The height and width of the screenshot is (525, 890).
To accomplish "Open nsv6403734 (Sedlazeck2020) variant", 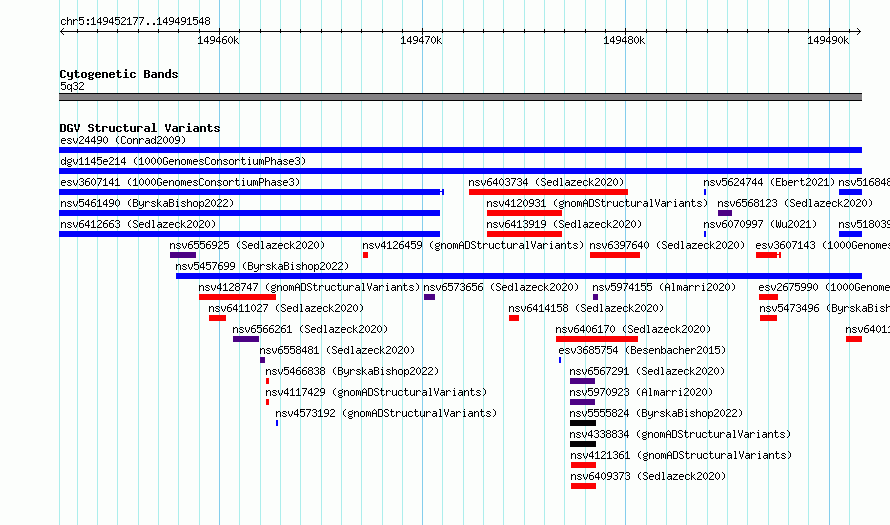I will pyautogui.click(x=546, y=182).
